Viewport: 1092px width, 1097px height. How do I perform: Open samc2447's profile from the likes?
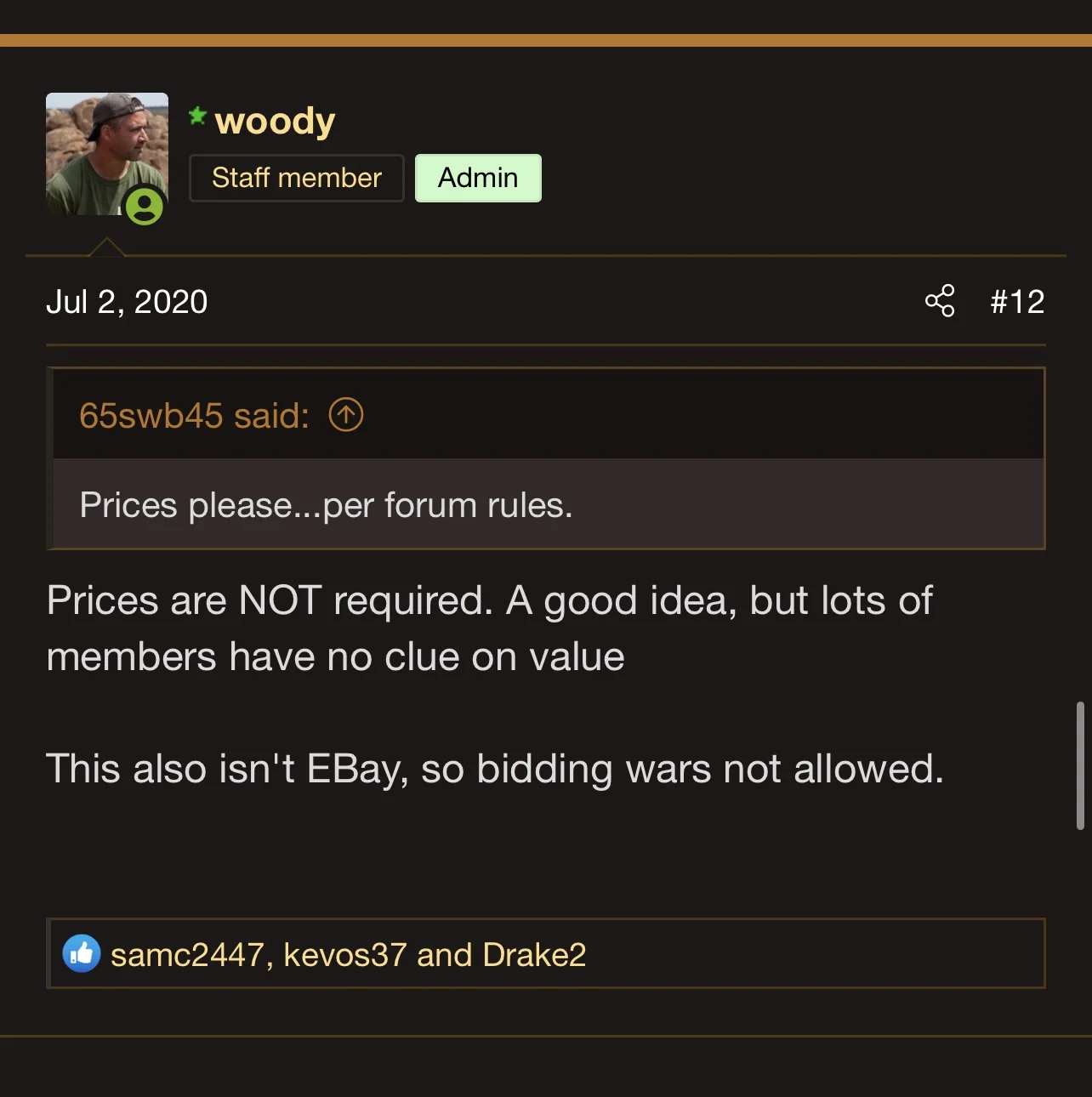pyautogui.click(x=187, y=955)
